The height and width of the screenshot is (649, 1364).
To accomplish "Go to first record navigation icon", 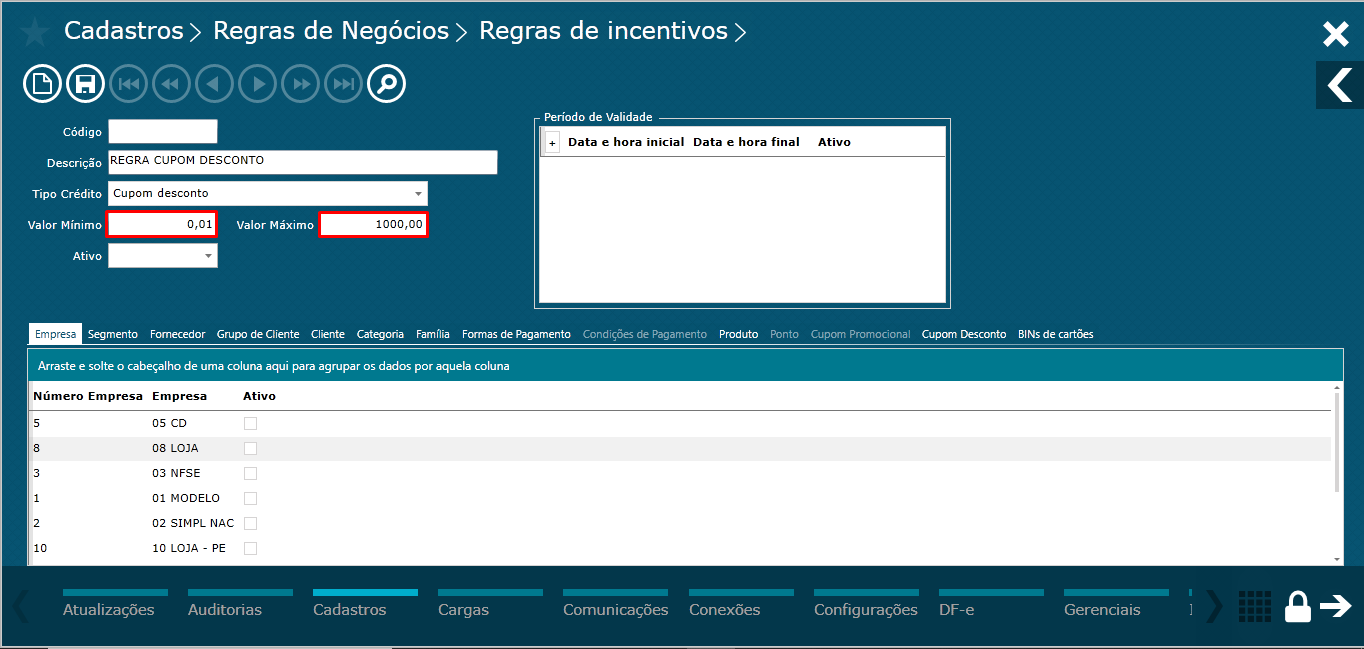I will click(x=129, y=84).
